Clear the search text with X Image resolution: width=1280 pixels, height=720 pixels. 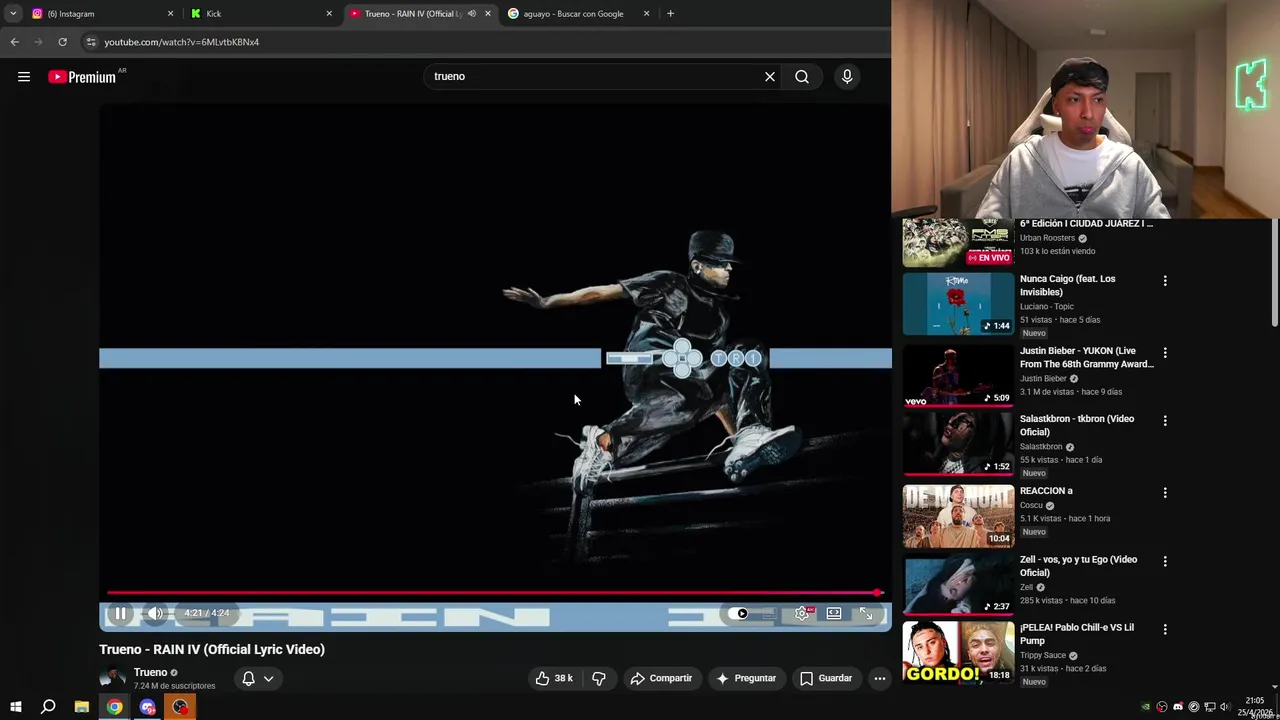tap(770, 76)
